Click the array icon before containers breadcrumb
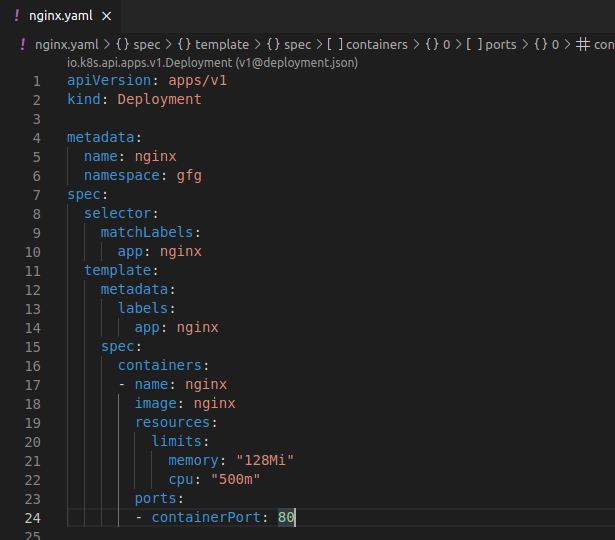 pyautogui.click(x=334, y=45)
